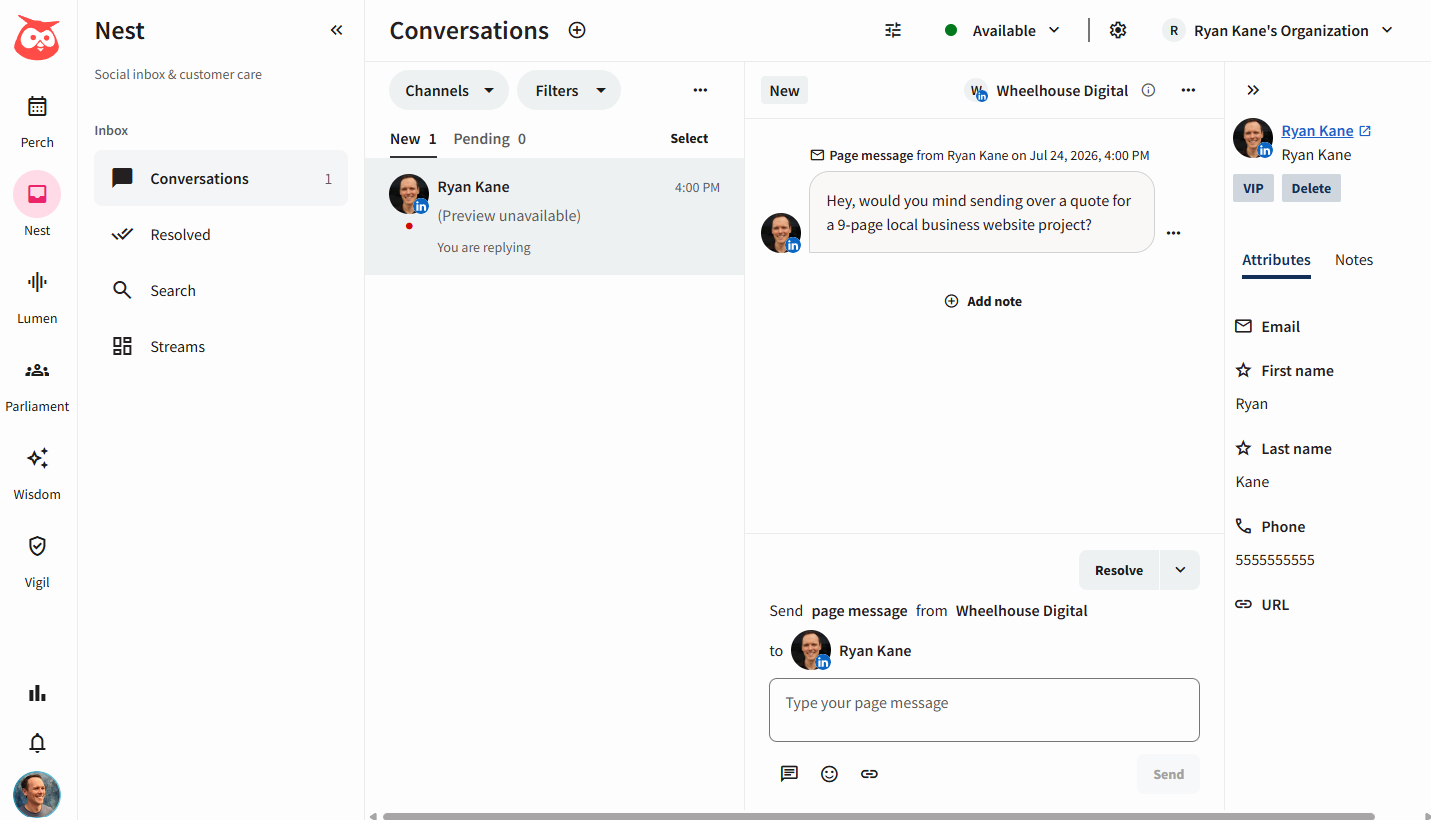Go to Streams in the inbox menu
1431x820 pixels.
point(221,346)
